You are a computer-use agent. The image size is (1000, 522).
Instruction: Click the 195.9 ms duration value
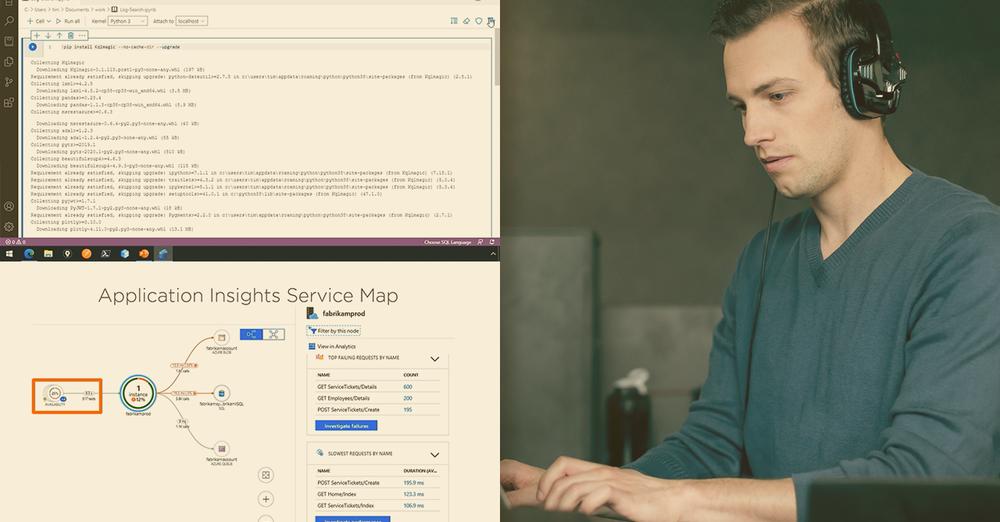click(x=413, y=482)
